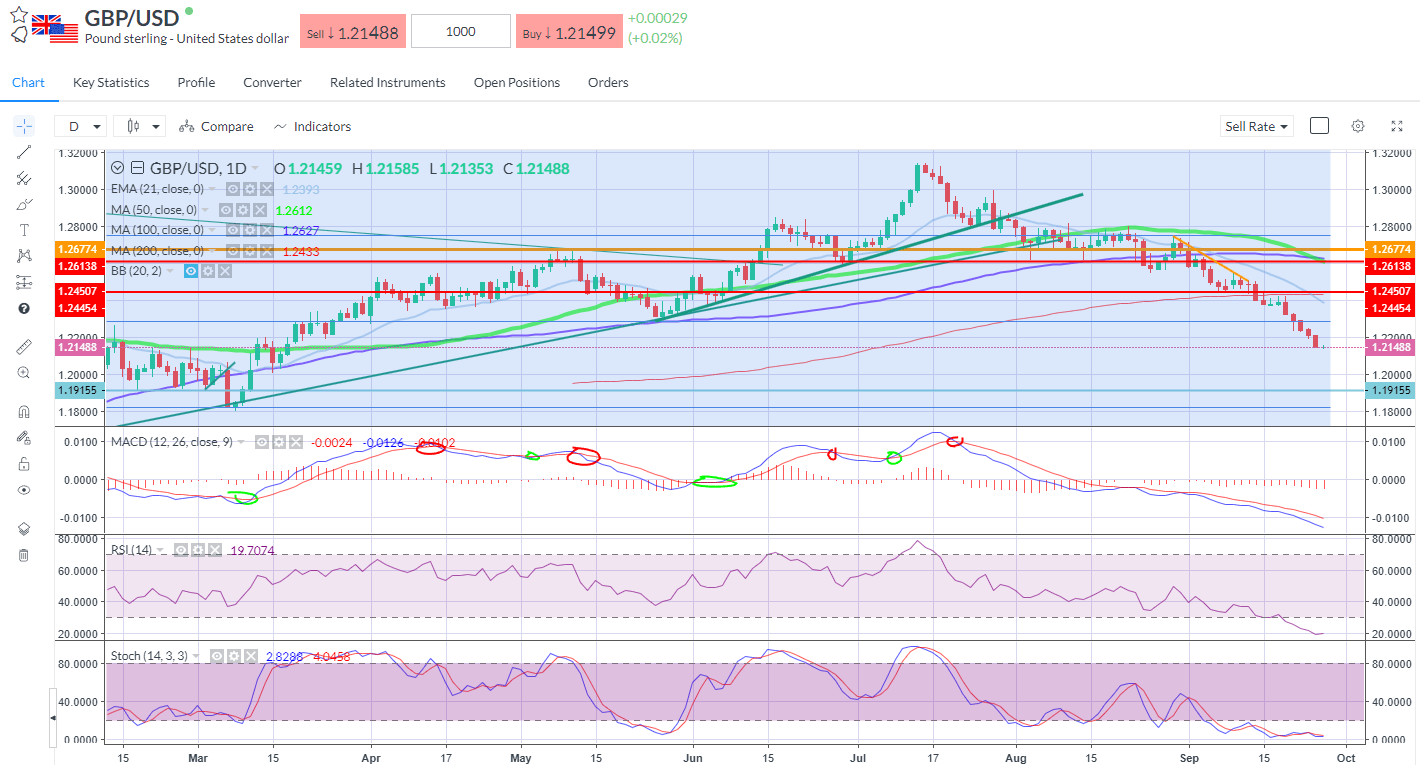Viewport: 1423px width, 765px height.
Task: Open the Stoch legend dropdown arrow
Action: (196, 656)
